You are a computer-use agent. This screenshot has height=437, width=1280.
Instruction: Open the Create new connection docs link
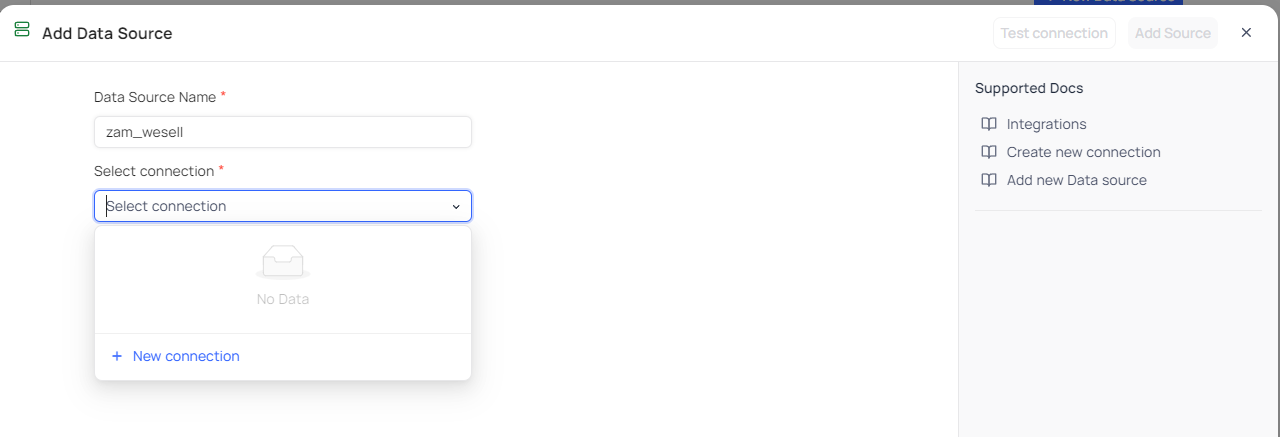click(1083, 152)
